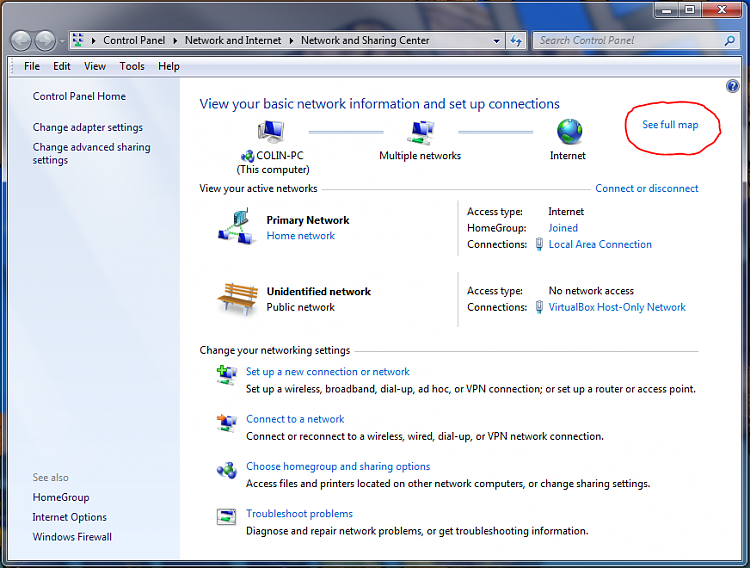The height and width of the screenshot is (568, 750).
Task: Click the 'No network access' text
Action: pyautogui.click(x=591, y=291)
